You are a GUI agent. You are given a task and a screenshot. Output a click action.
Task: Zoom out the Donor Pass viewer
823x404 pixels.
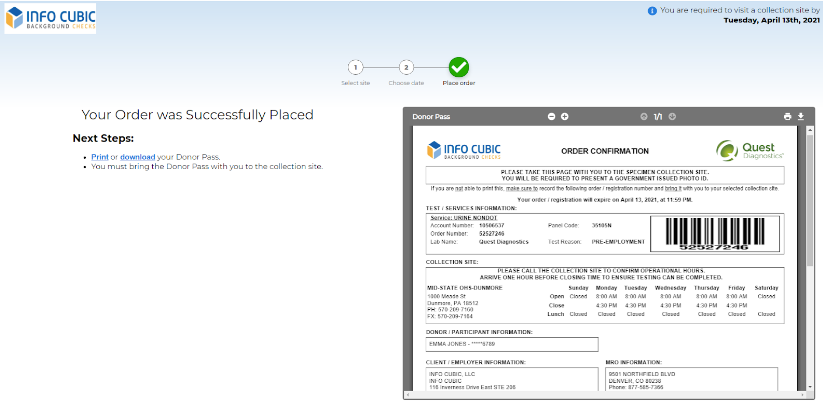(552, 116)
